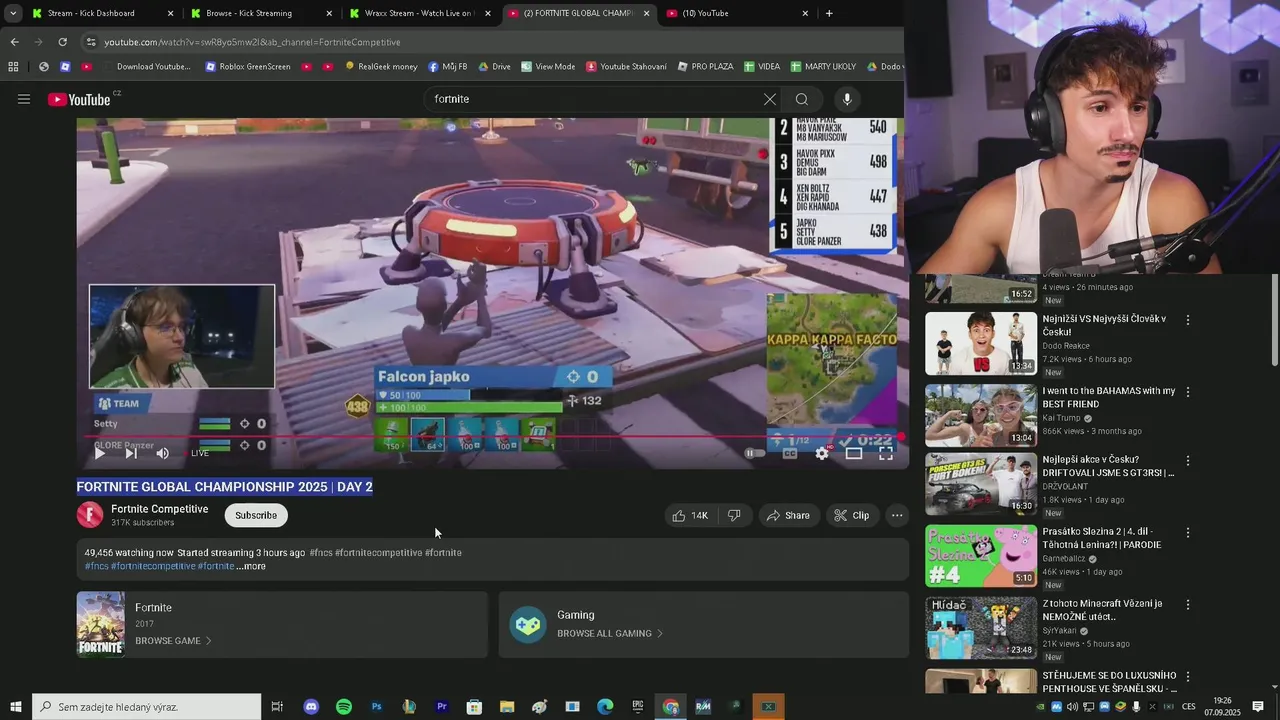Toggle the autoplay switch in the player
Viewport: 1280px width, 720px height.
pos(754,453)
